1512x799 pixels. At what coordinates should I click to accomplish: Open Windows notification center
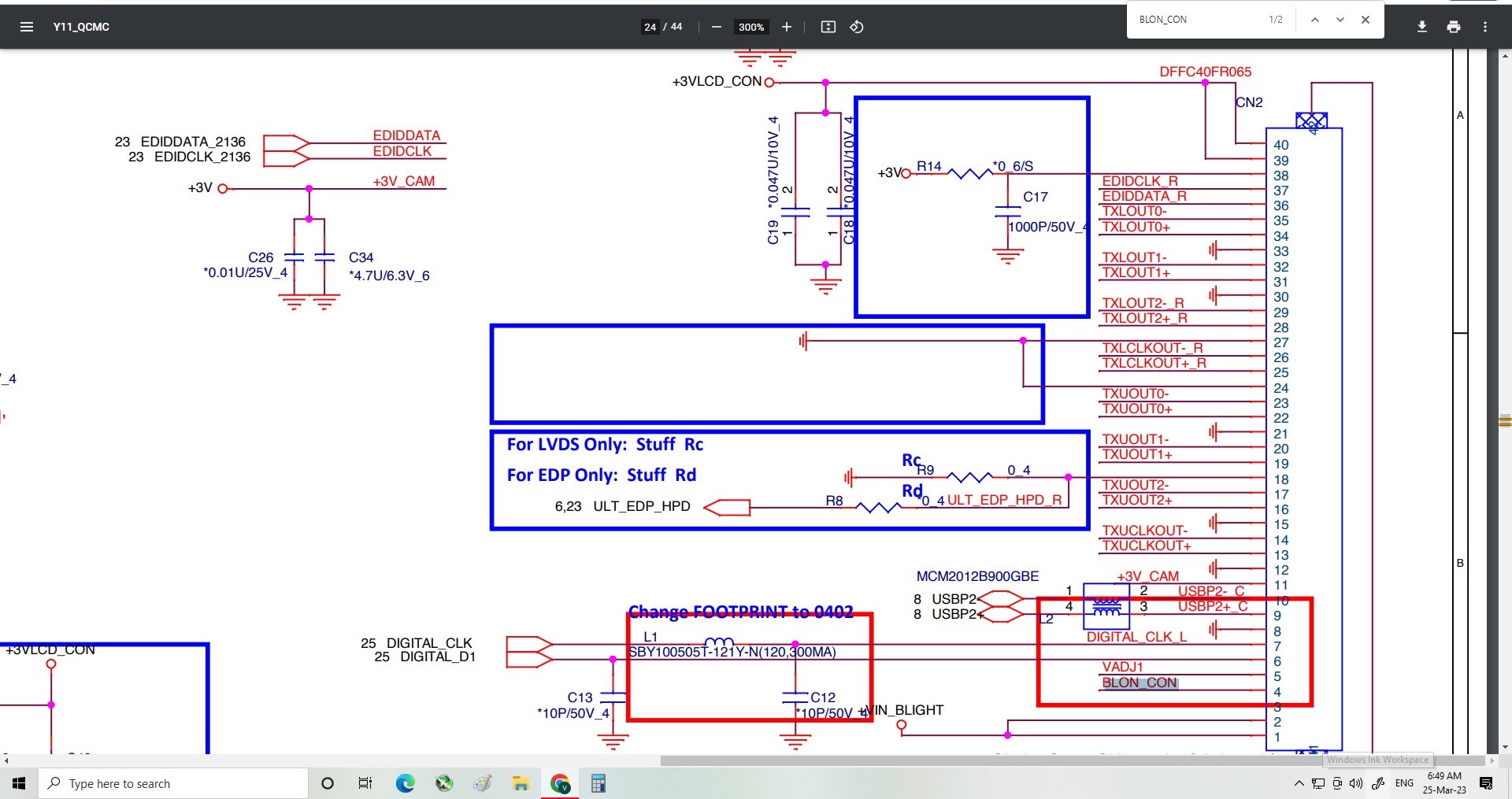coord(1486,783)
